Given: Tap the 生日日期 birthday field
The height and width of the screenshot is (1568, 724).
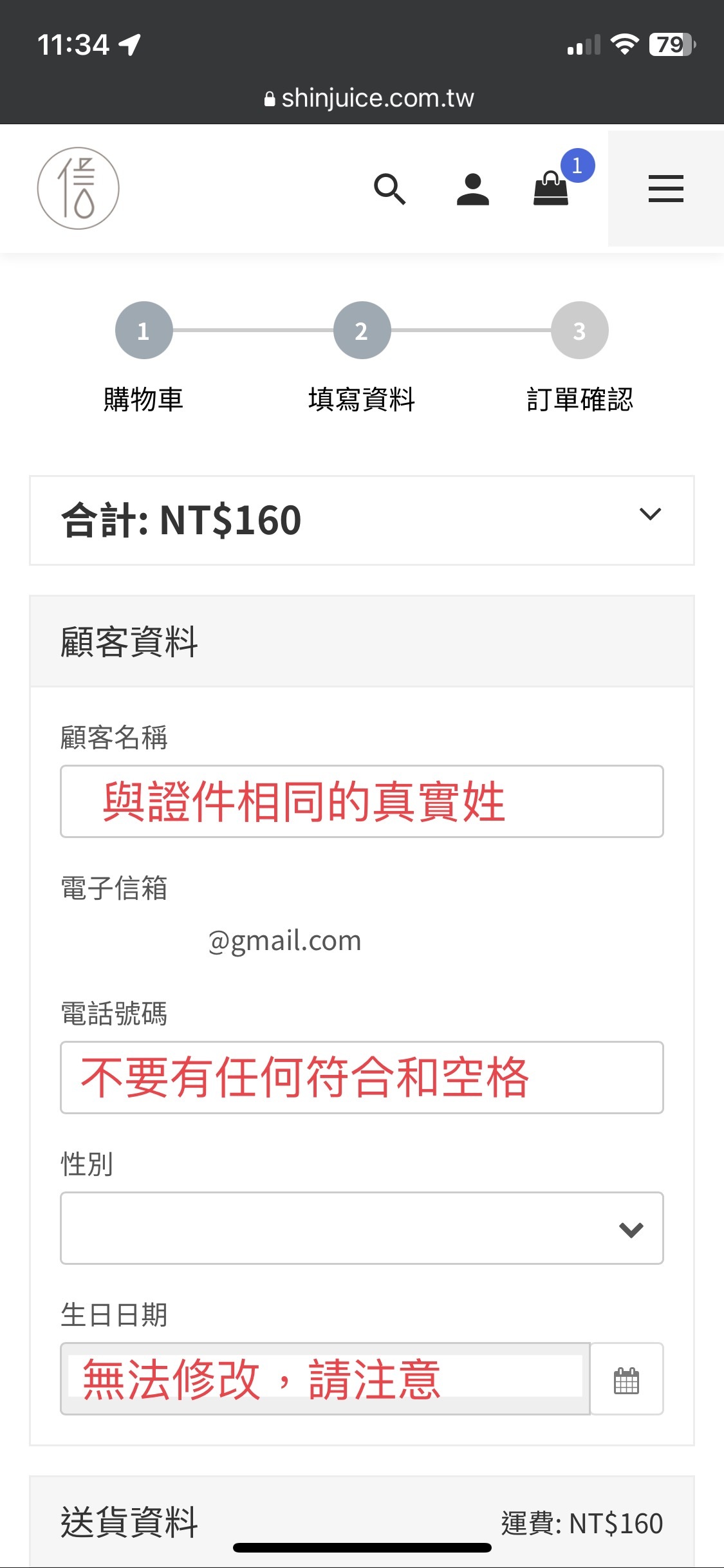Looking at the screenshot, I should click(x=325, y=1379).
